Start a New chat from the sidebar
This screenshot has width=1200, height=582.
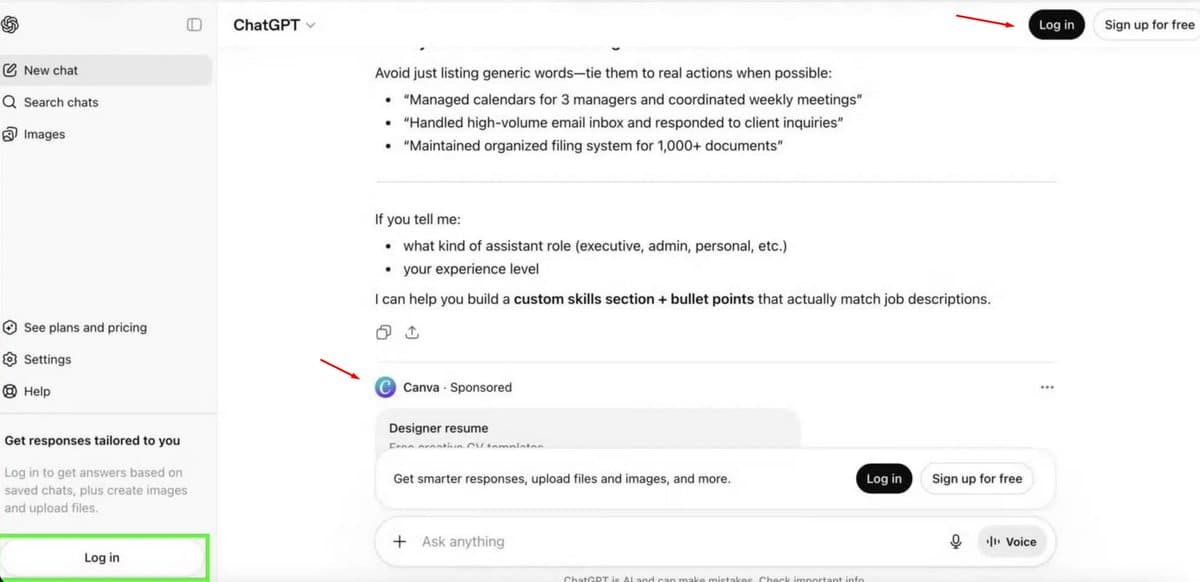[50, 70]
